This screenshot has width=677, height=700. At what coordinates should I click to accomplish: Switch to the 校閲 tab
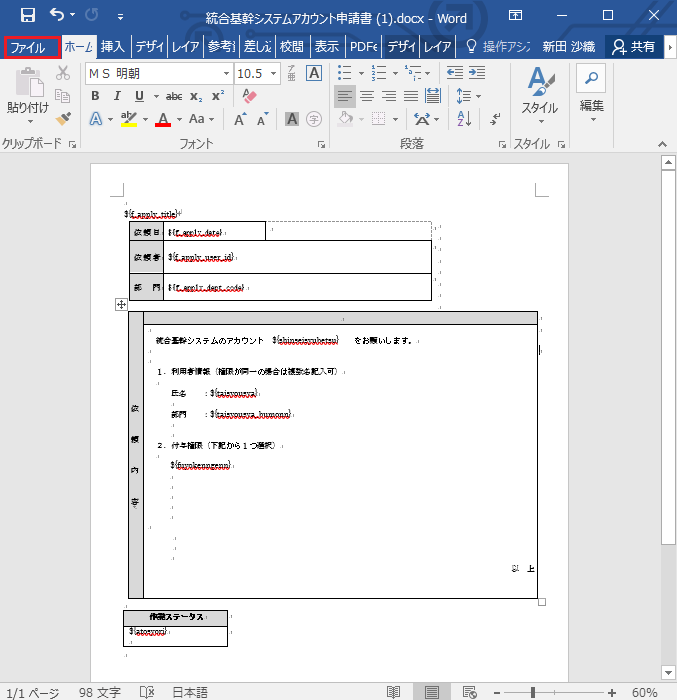click(x=291, y=46)
